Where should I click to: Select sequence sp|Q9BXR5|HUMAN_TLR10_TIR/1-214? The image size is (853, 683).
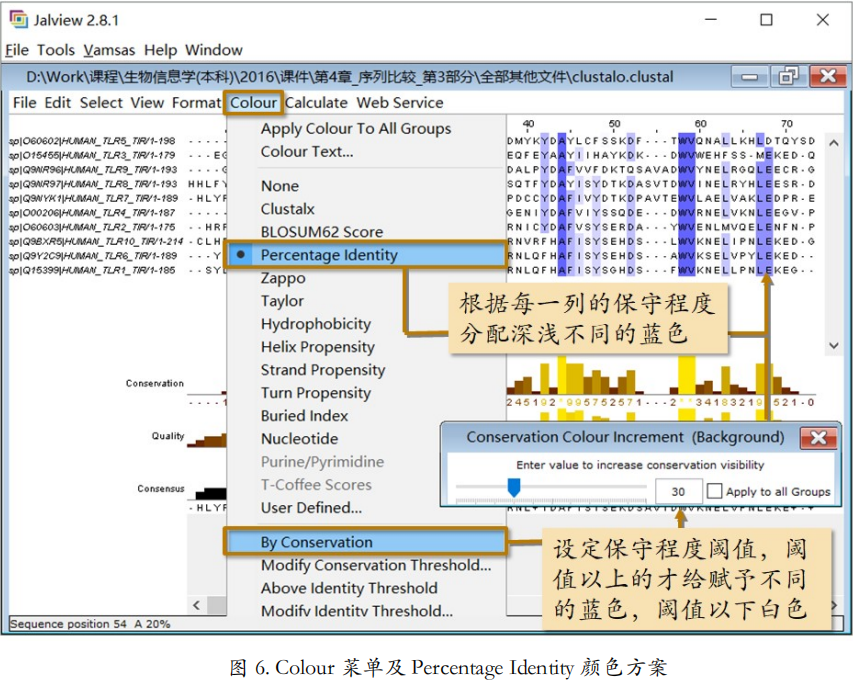[x=96, y=241]
